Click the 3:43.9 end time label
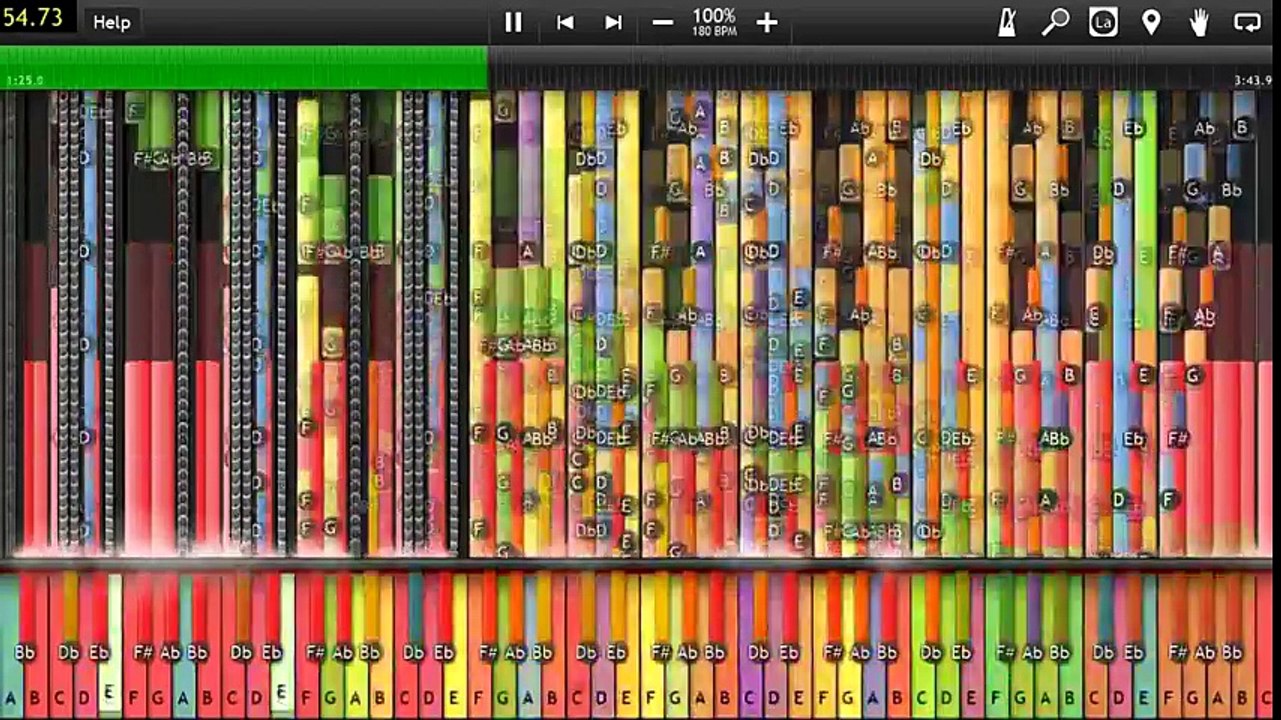This screenshot has height=720, width=1281. [x=1253, y=80]
